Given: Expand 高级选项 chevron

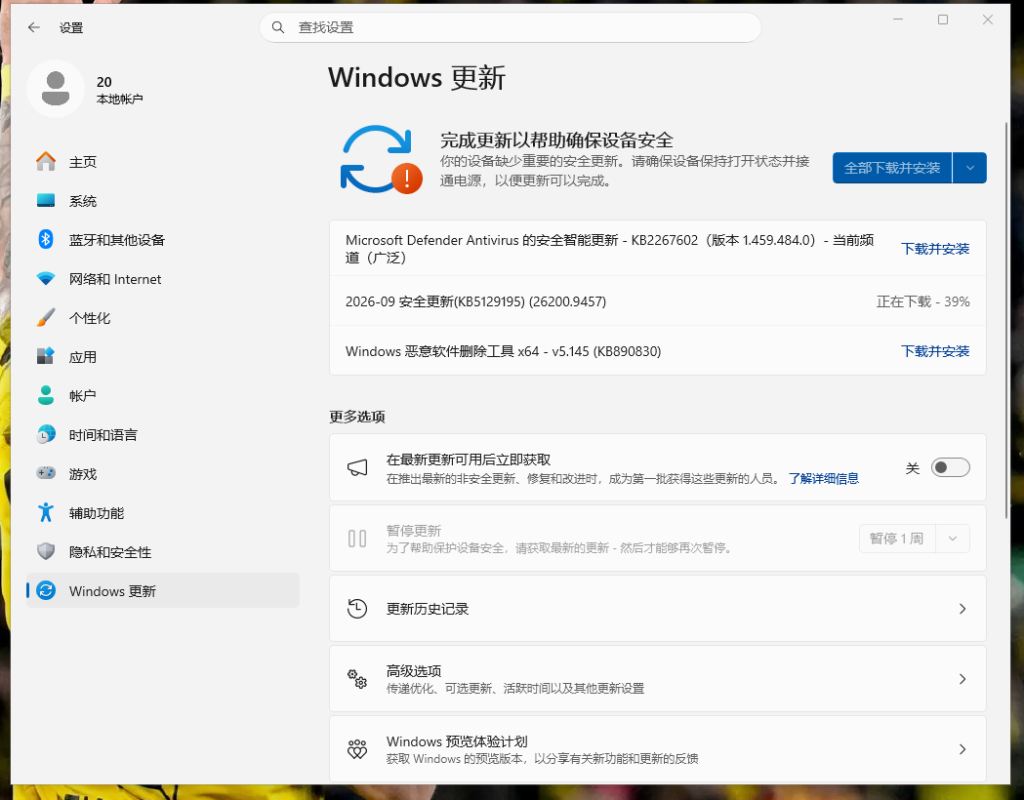Looking at the screenshot, I should [x=962, y=679].
